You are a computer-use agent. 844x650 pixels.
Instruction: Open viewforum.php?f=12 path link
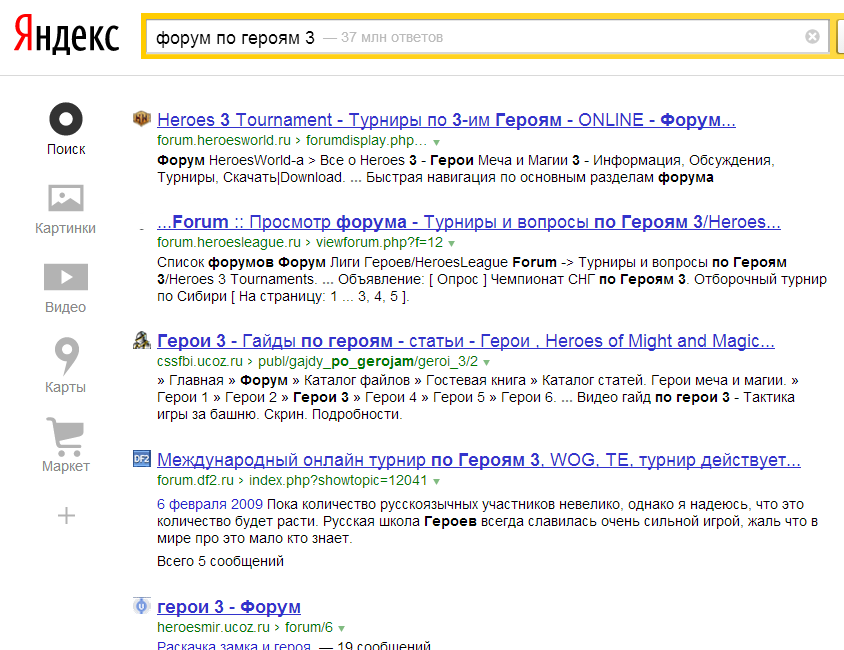379,243
